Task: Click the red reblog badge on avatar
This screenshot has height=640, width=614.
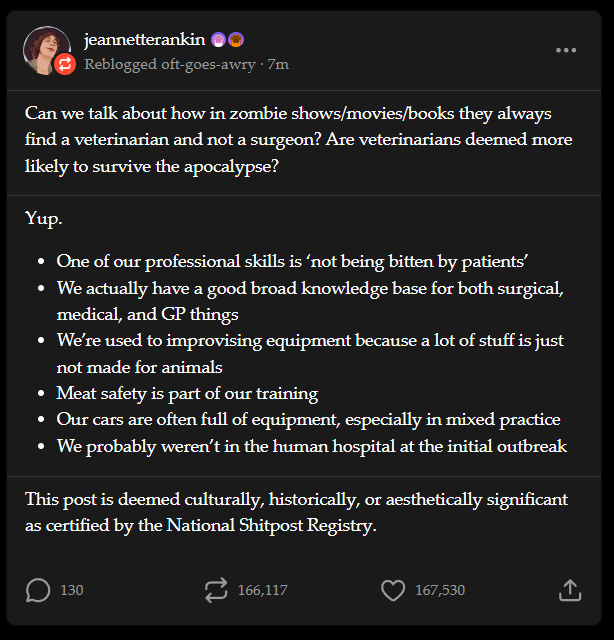Action: 65,65
